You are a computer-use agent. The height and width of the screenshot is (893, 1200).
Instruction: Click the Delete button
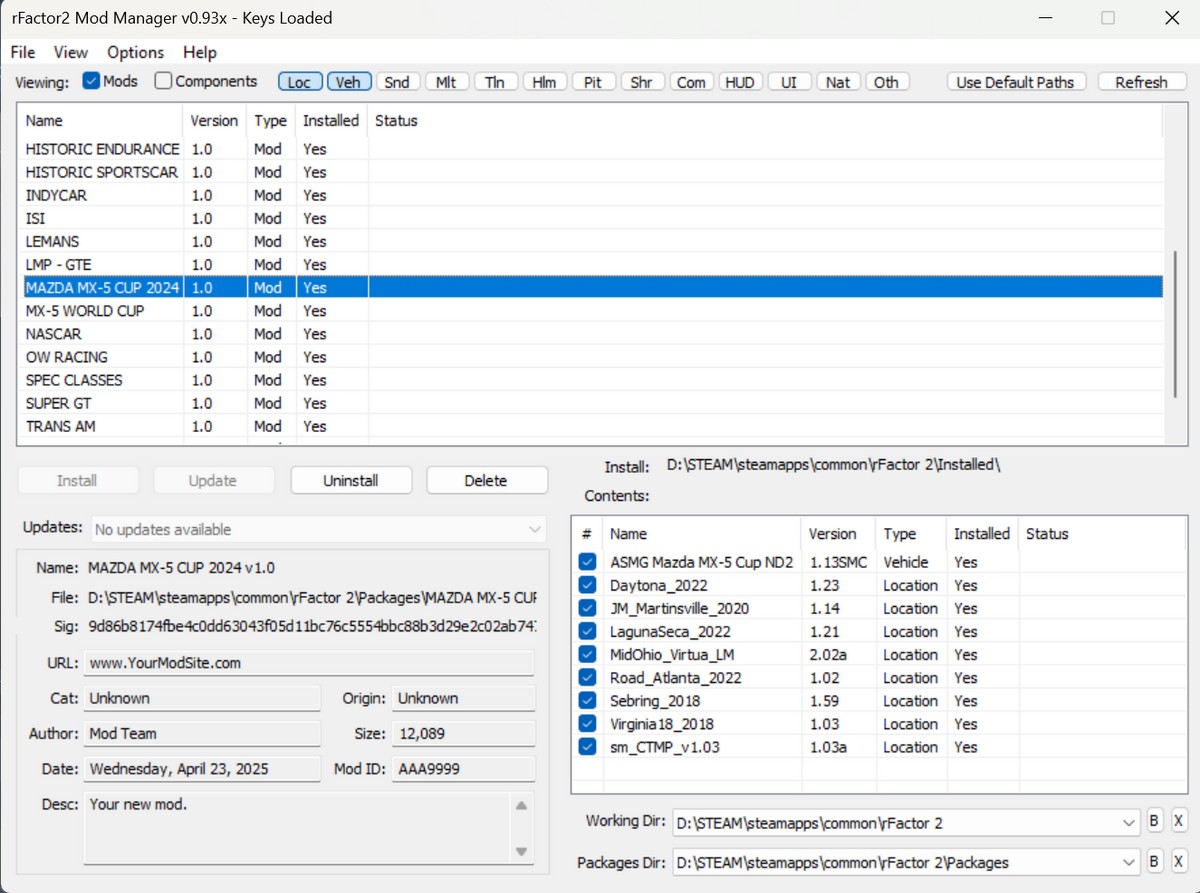[486, 480]
